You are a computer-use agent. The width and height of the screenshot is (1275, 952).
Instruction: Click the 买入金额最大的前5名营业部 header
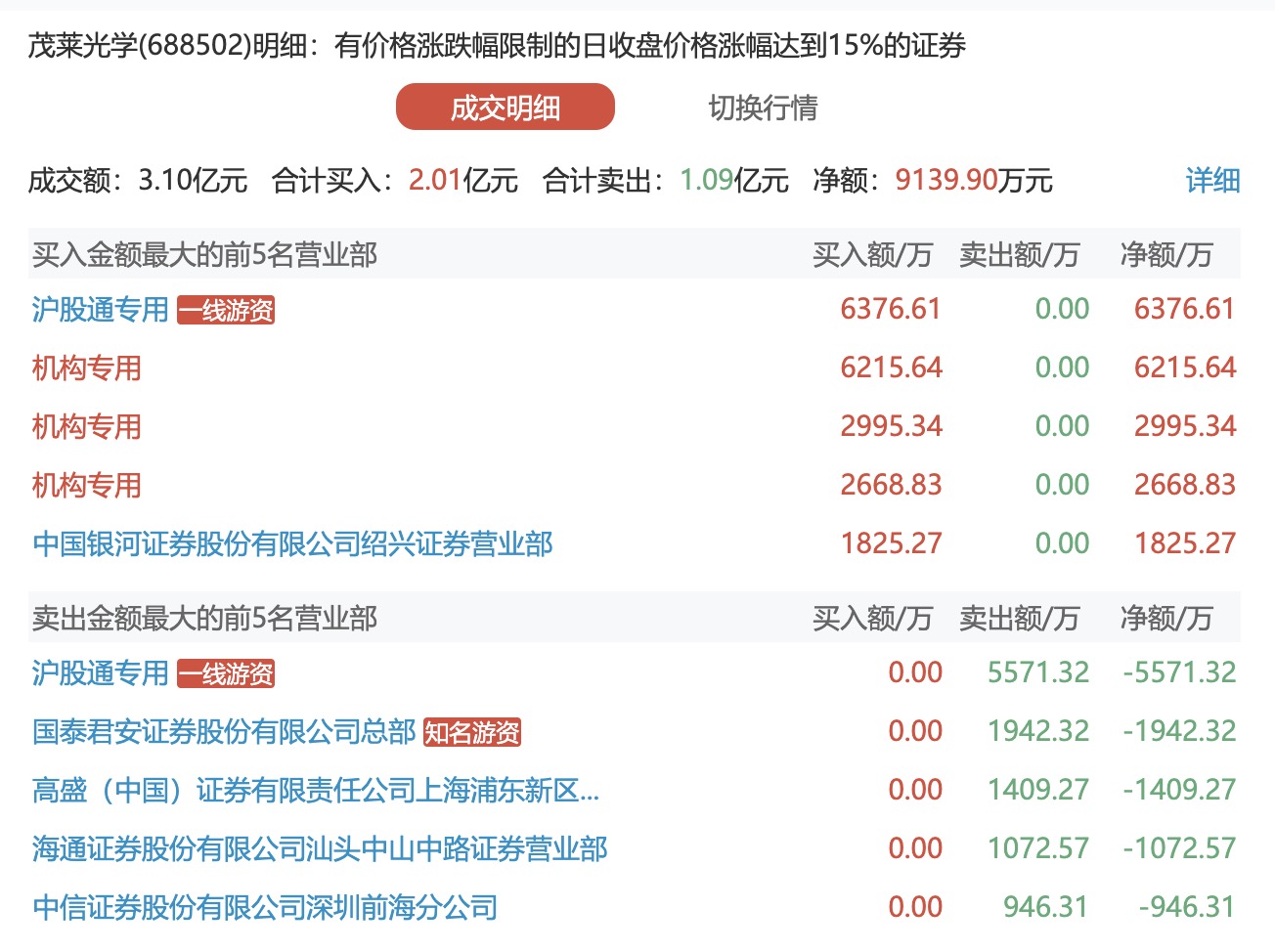pyautogui.click(x=204, y=255)
